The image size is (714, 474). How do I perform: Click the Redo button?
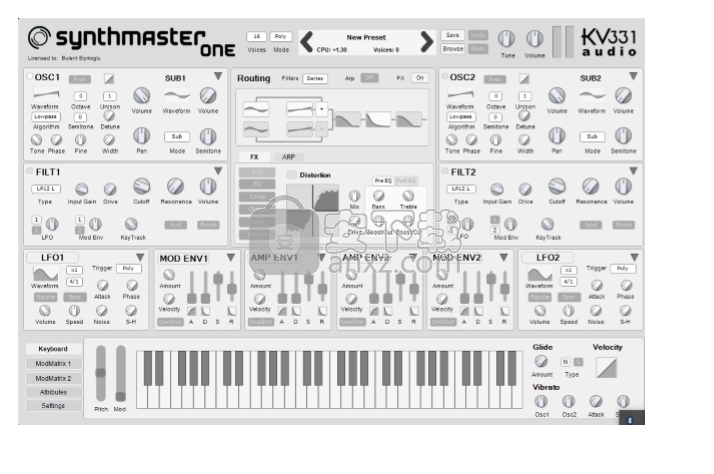tap(478, 49)
